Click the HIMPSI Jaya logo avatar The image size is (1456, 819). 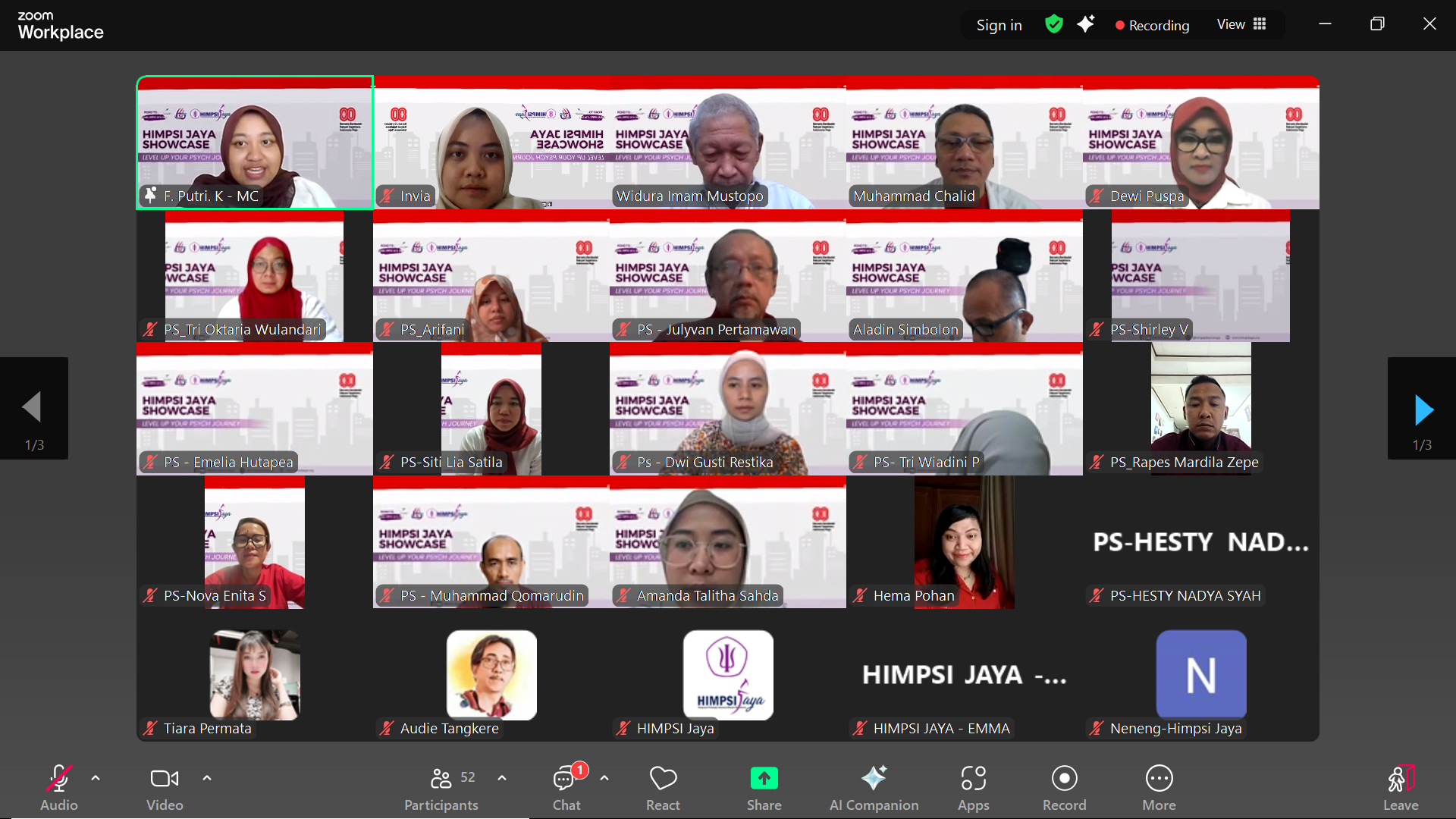click(728, 675)
